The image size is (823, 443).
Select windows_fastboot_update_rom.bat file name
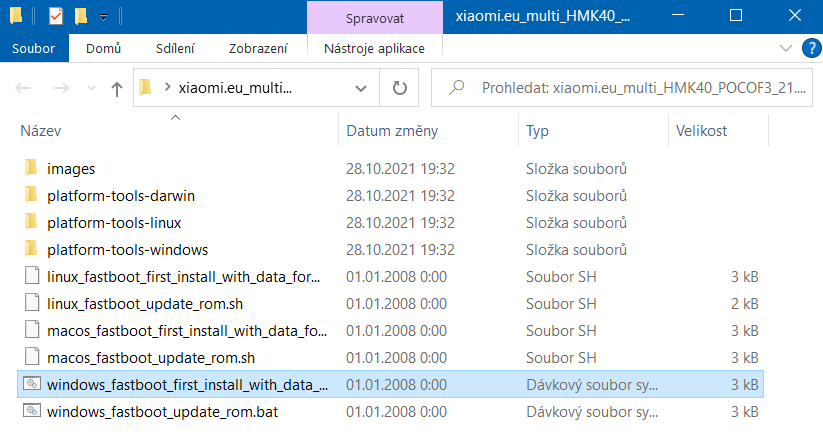click(x=162, y=412)
